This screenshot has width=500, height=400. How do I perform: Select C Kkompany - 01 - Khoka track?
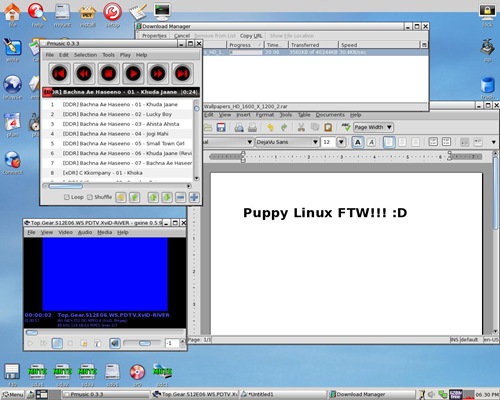(x=117, y=173)
